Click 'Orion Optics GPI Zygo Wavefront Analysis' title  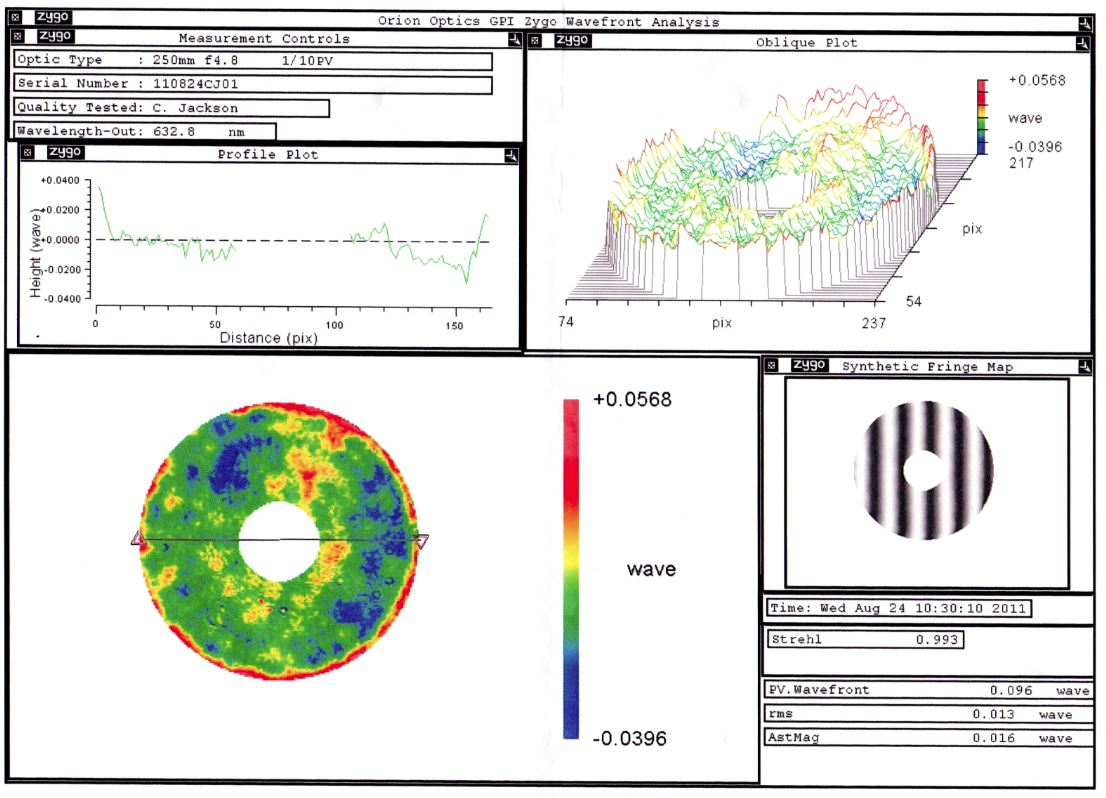click(x=548, y=21)
